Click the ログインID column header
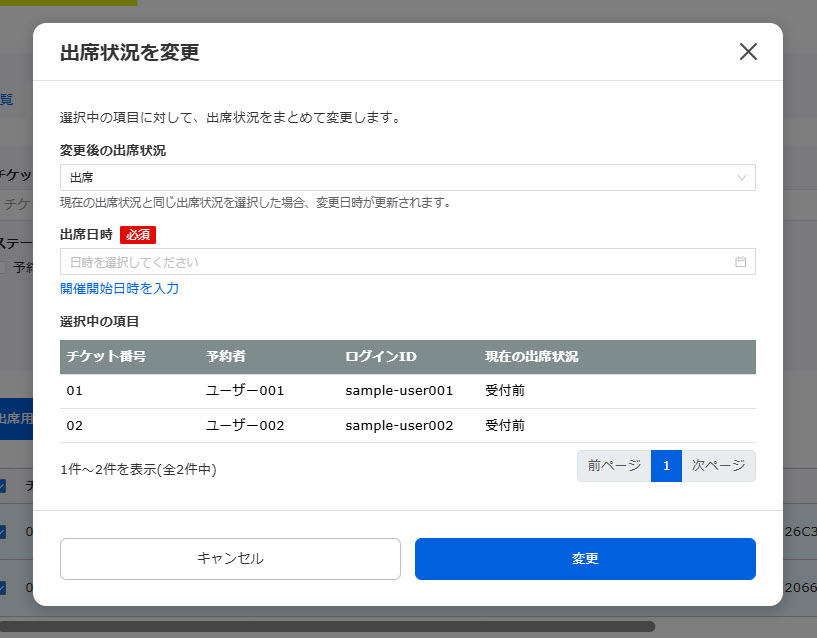 click(381, 357)
